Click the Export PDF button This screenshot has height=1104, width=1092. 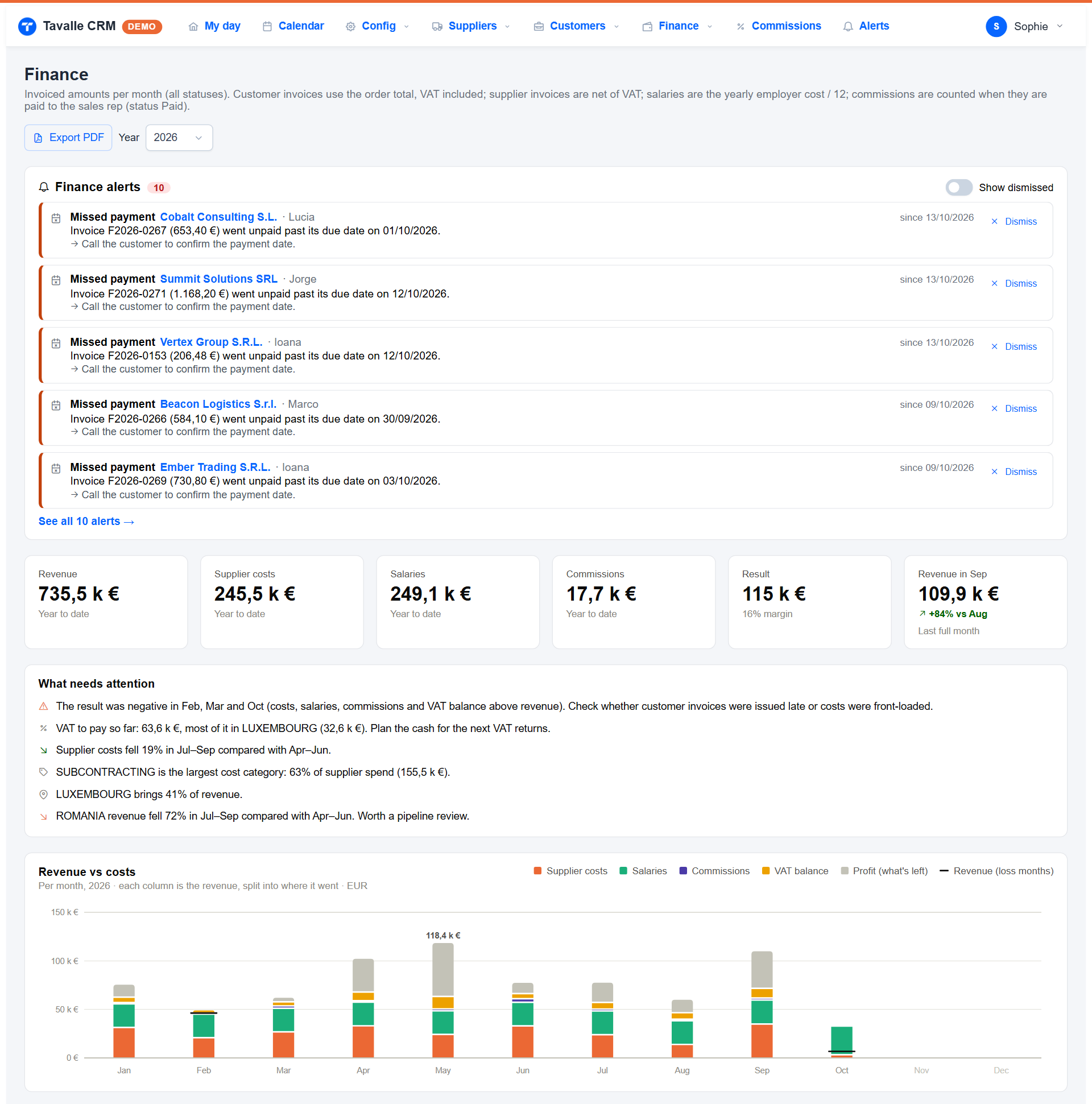click(68, 138)
